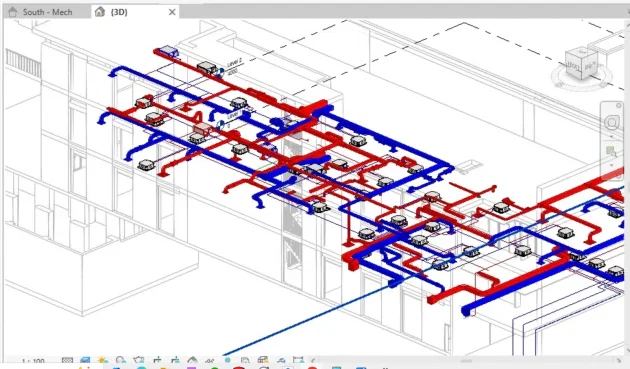The width and height of the screenshot is (630, 369).
Task: Close the {3D} view tab
Action: (172, 12)
